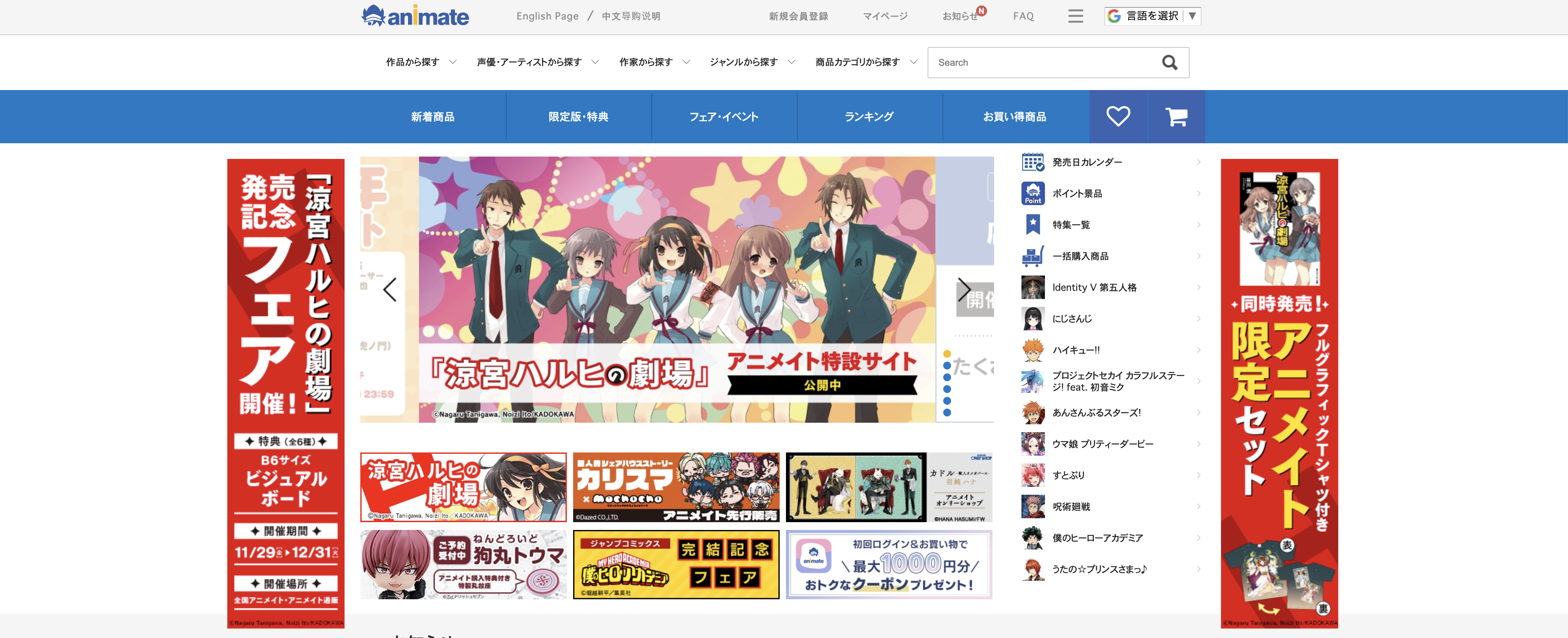
Task: Click the Point prize icon
Action: (x=1033, y=194)
